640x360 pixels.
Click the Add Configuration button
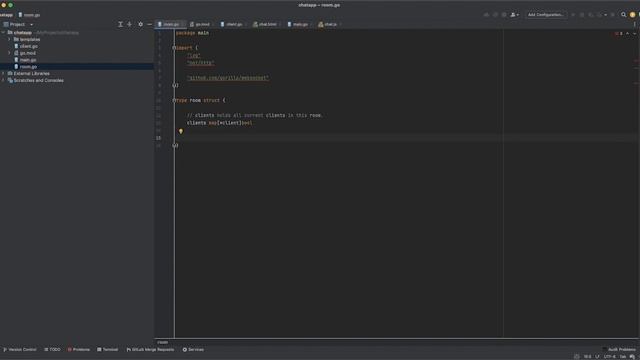[545, 15]
